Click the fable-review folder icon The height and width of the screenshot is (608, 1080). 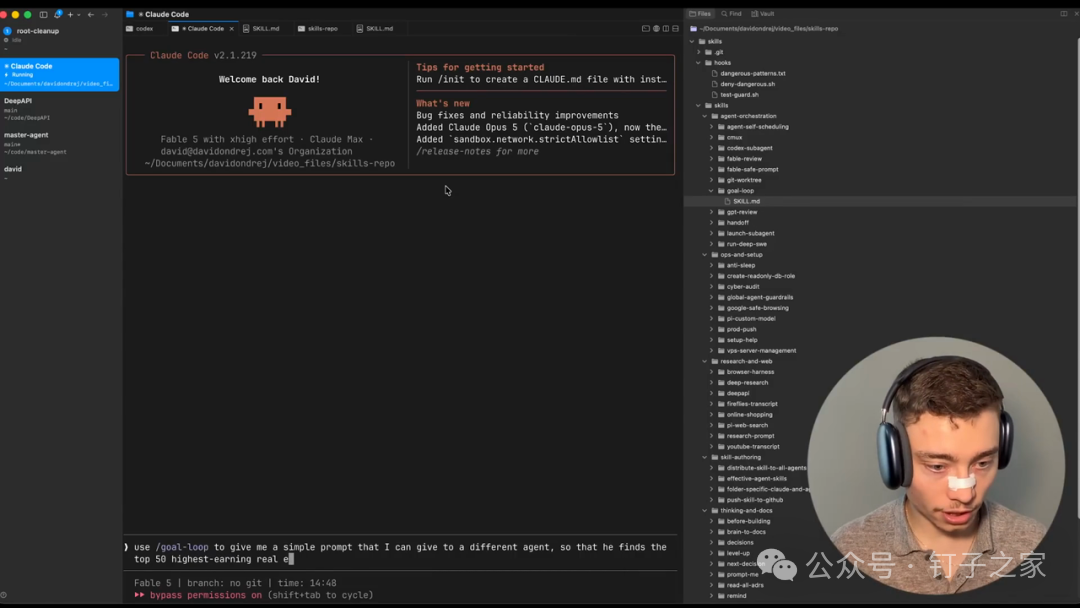coord(721,159)
